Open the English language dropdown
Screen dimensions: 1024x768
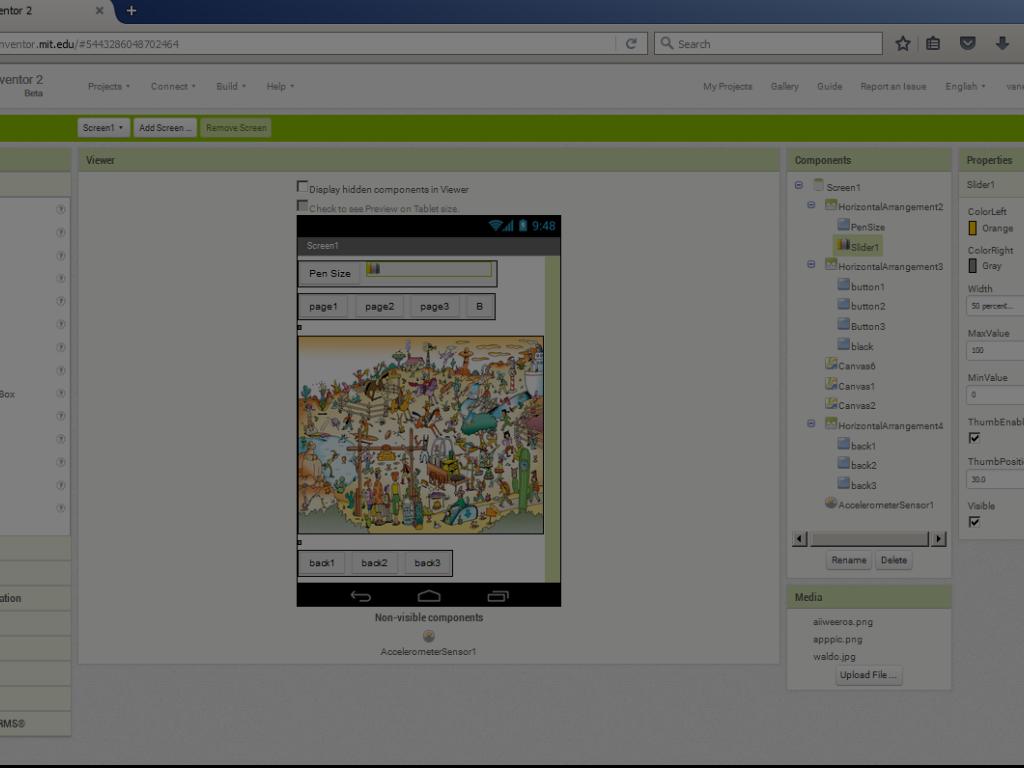point(965,87)
